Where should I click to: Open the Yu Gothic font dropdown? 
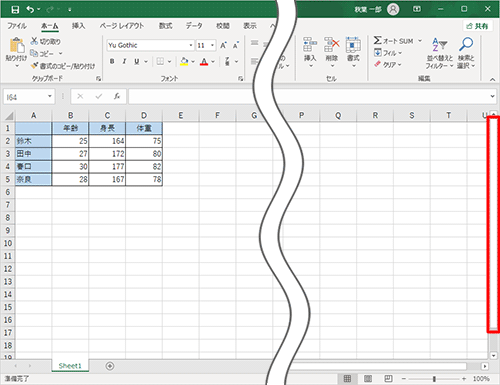click(191, 45)
